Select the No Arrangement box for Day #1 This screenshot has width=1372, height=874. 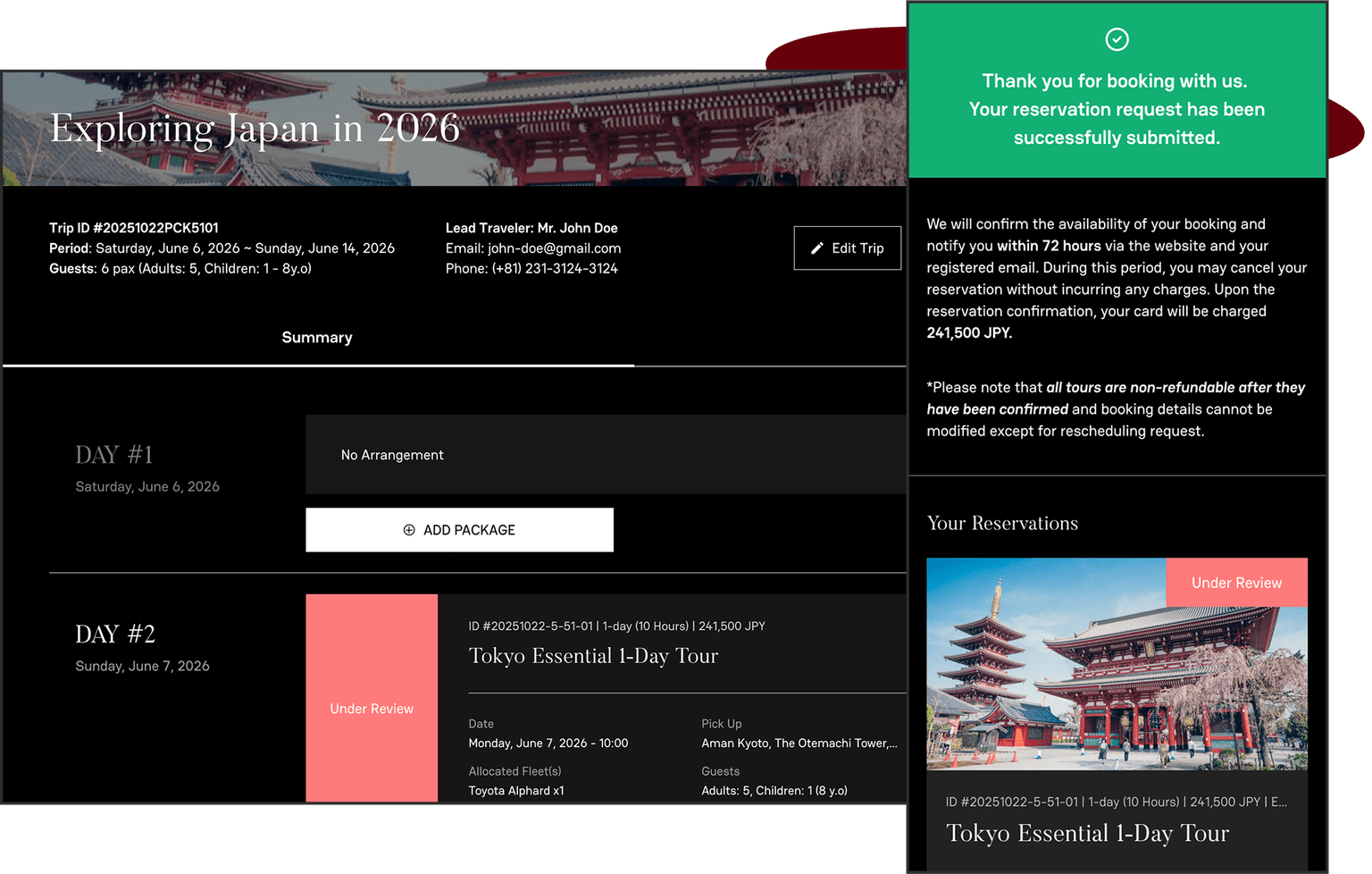pyautogui.click(x=606, y=455)
